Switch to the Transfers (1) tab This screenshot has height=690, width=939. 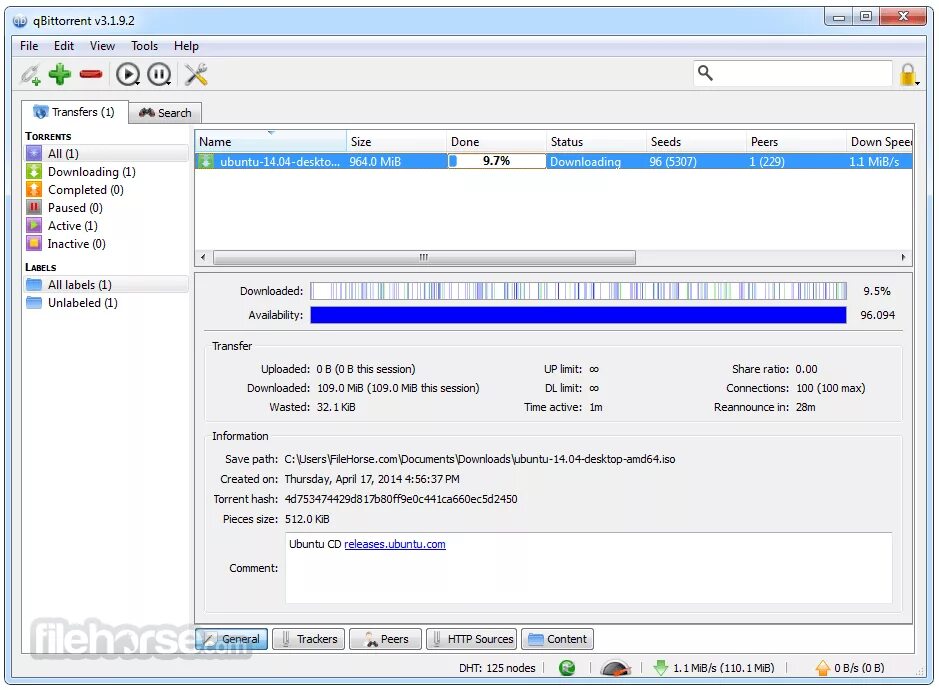coord(75,112)
